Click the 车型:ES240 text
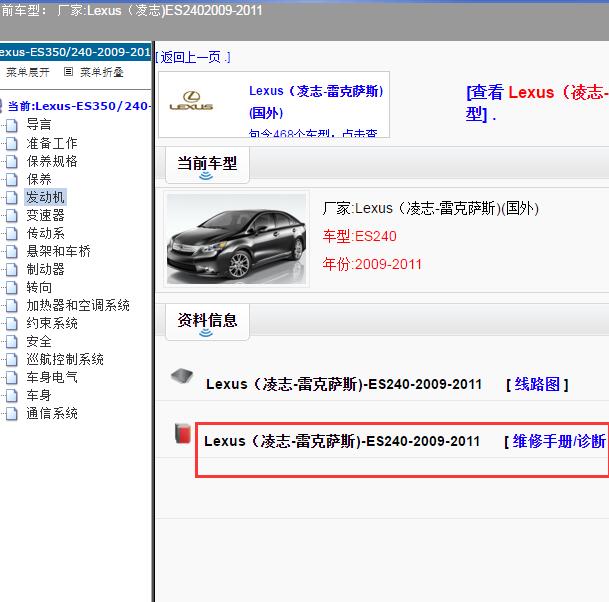Viewport: 609px width, 602px height. point(360,236)
